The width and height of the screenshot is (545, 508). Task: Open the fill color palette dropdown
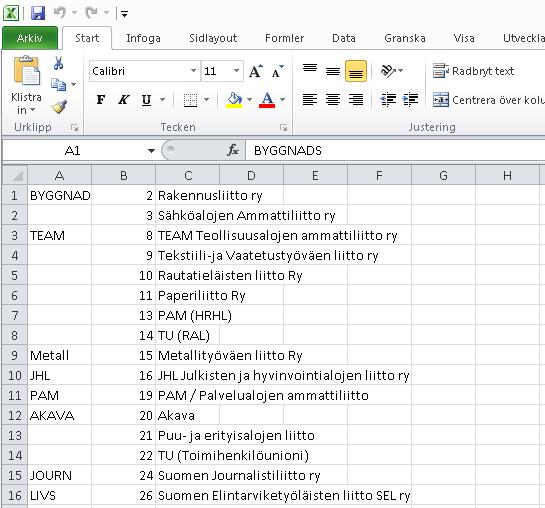[249, 100]
